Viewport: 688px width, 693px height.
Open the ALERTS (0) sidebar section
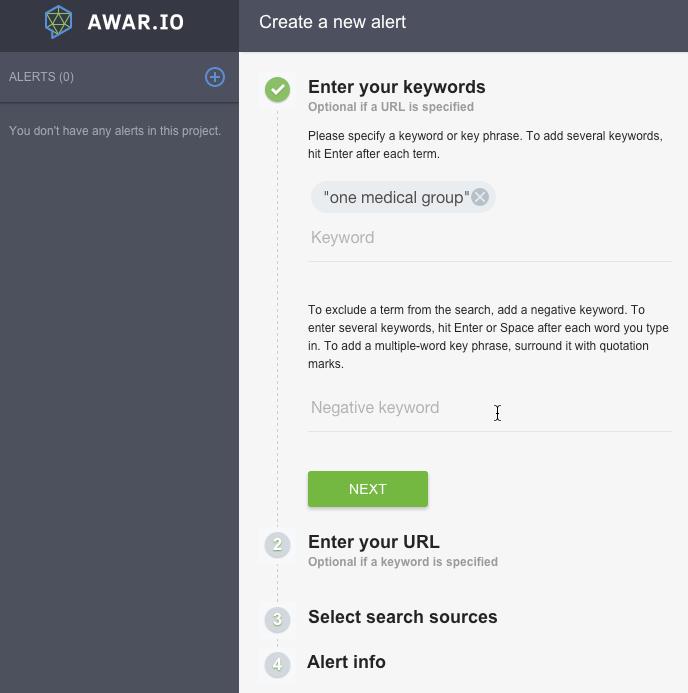[x=41, y=77]
